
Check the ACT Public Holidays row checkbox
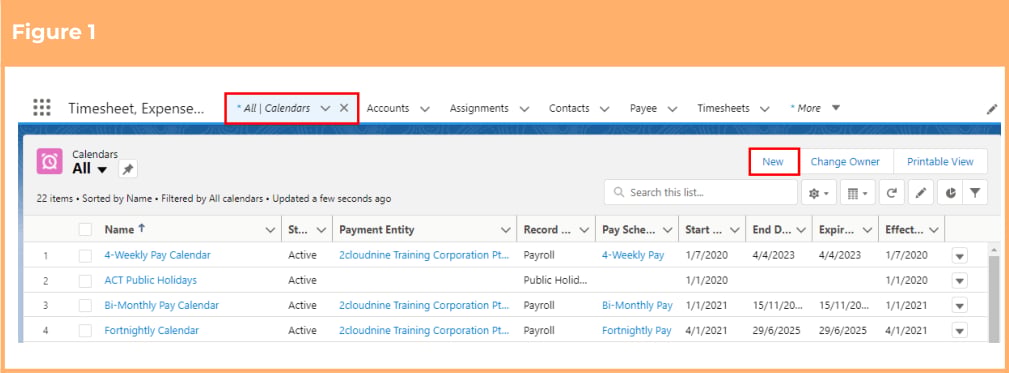tap(86, 280)
